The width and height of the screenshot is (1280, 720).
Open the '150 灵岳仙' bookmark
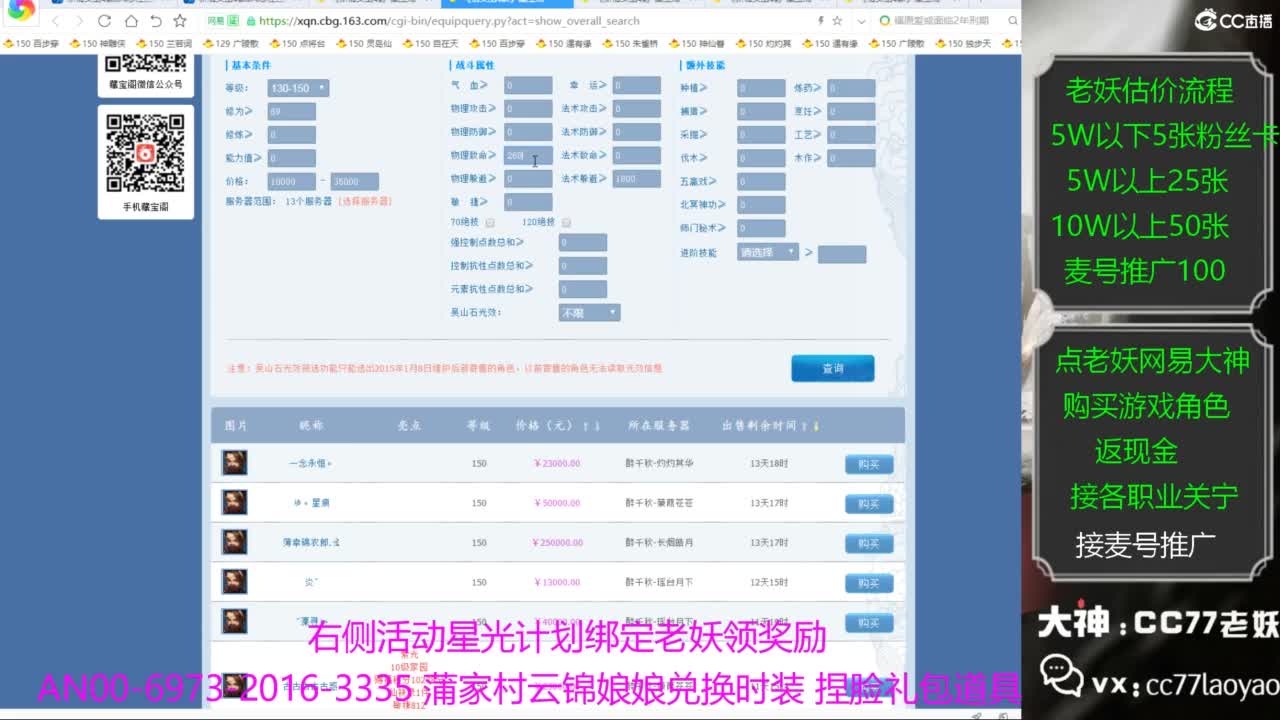[x=364, y=43]
